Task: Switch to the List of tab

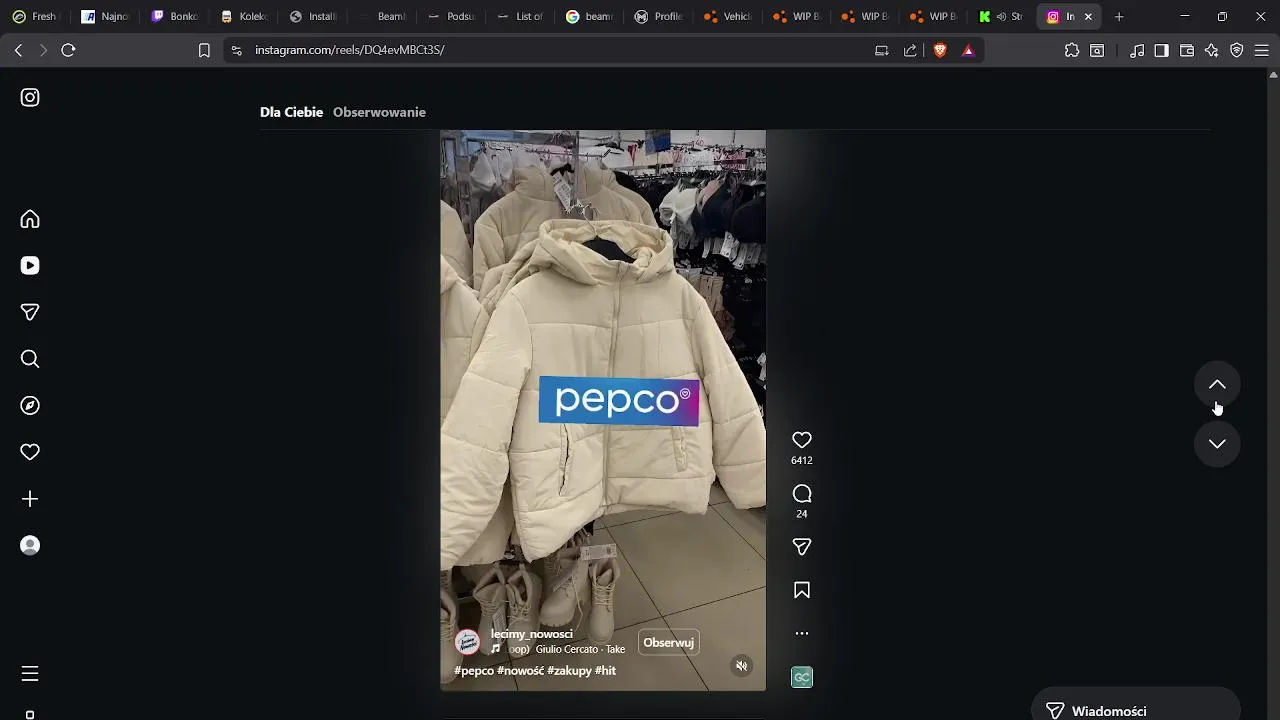Action: tap(520, 17)
